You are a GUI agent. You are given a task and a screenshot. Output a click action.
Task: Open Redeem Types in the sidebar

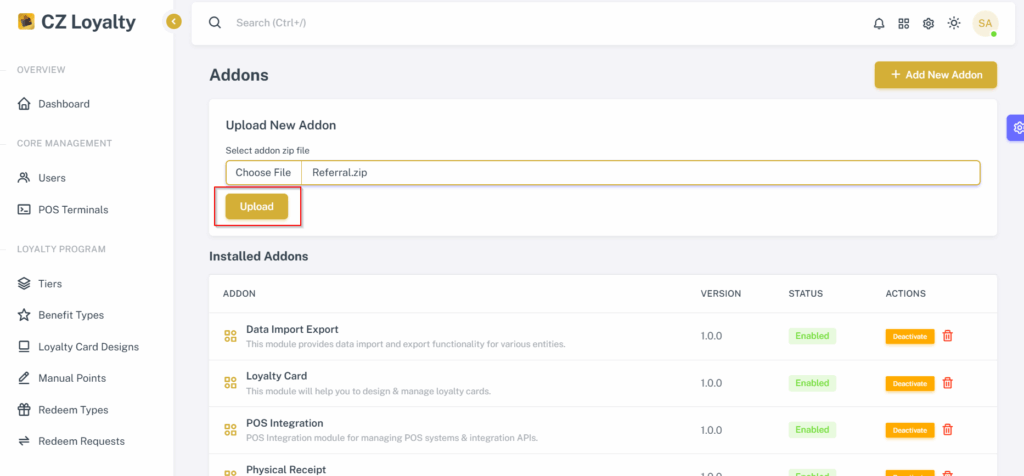click(73, 410)
